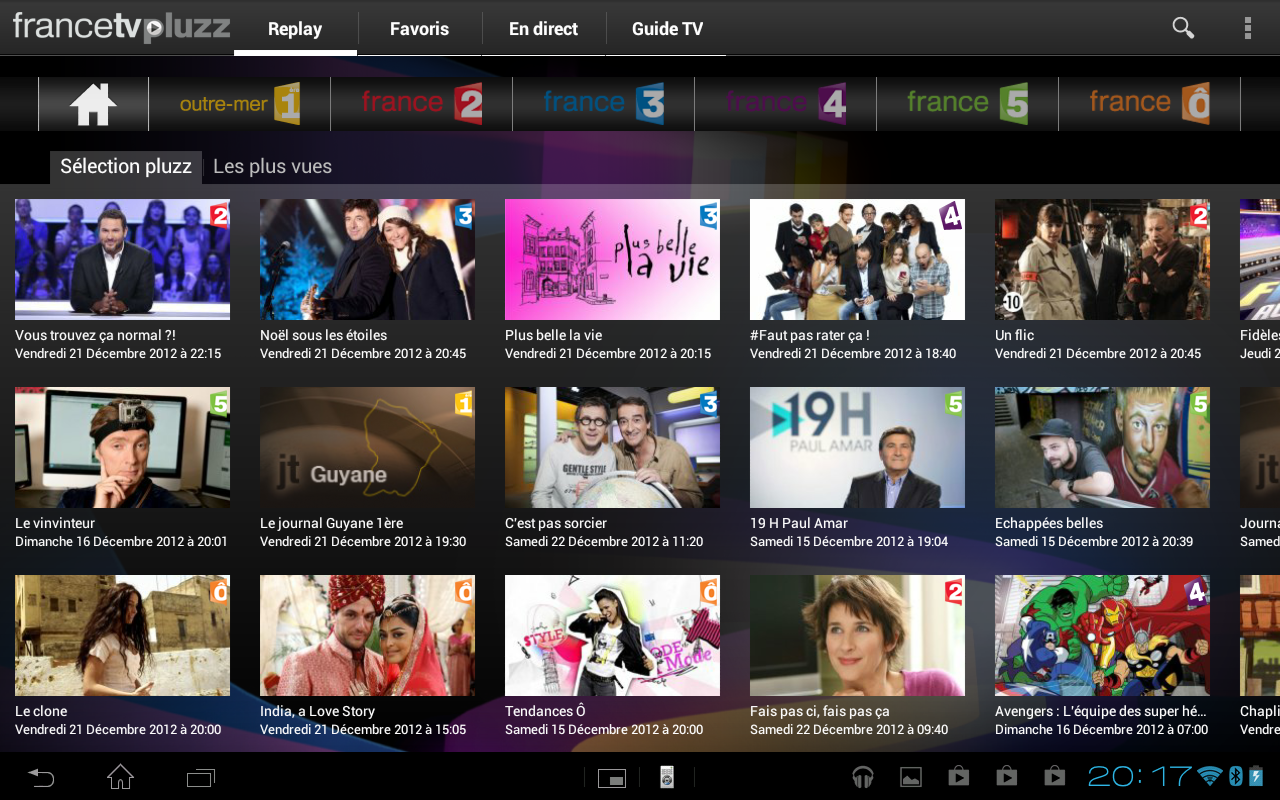
Task: Open the #Faut pas rater ça ! thumbnail
Action: point(857,260)
